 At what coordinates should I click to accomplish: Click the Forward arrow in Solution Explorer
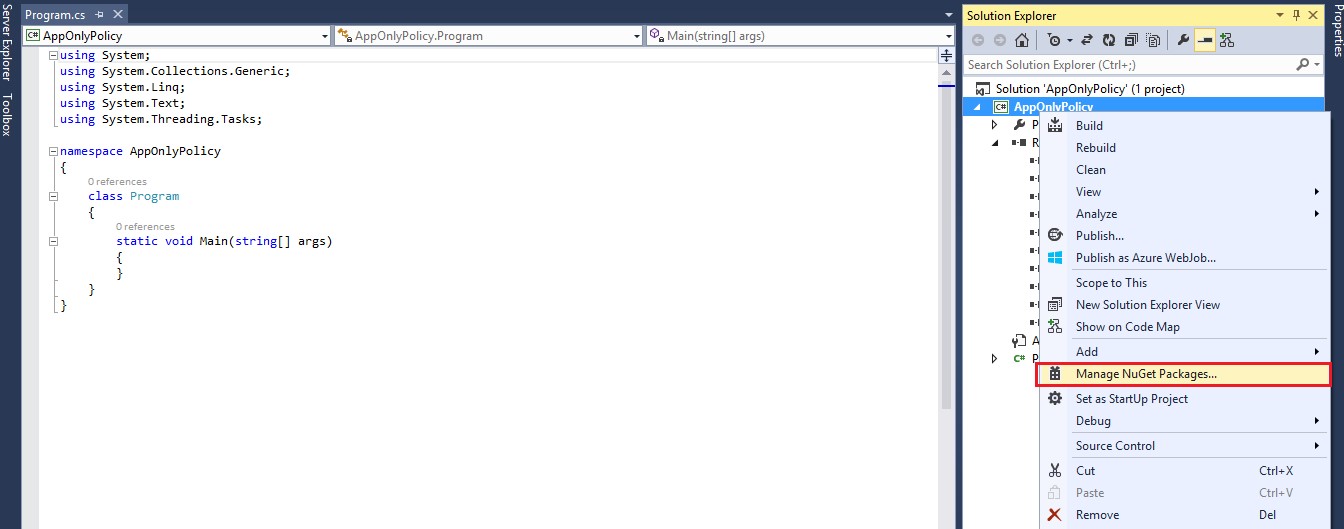[x=1000, y=41]
